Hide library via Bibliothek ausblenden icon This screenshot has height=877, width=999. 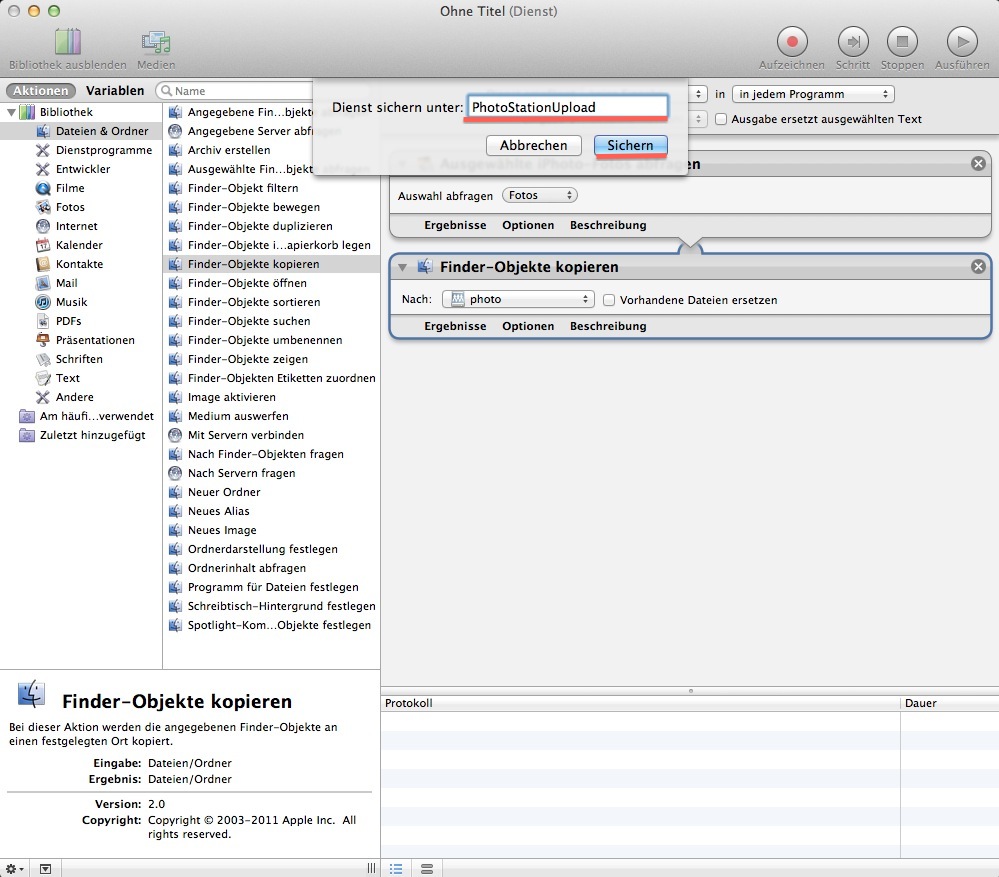coord(67,42)
